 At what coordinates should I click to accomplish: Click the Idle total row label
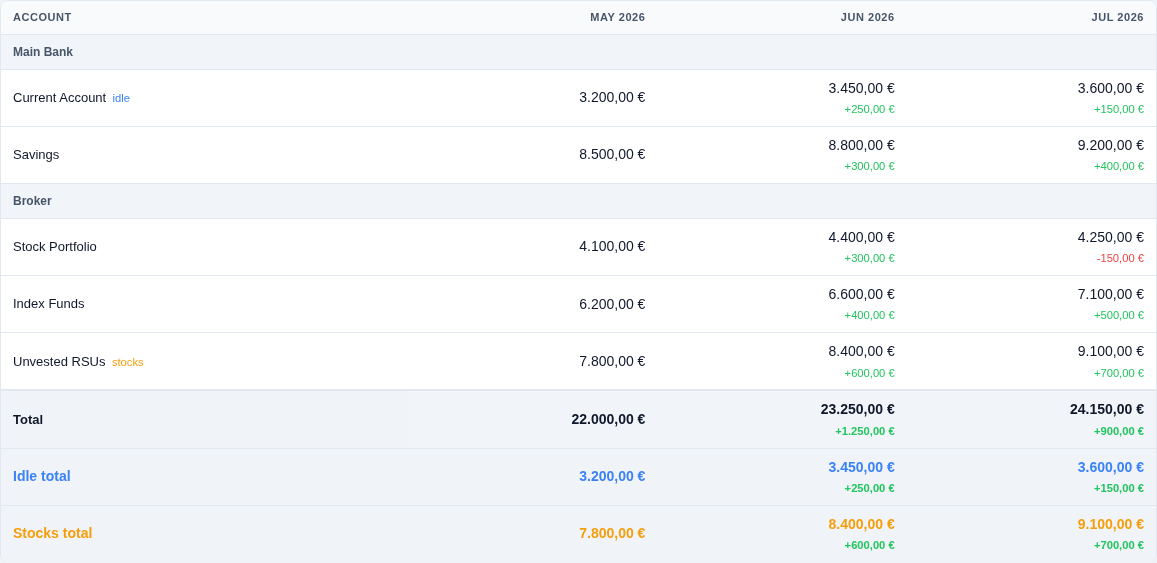tap(42, 477)
